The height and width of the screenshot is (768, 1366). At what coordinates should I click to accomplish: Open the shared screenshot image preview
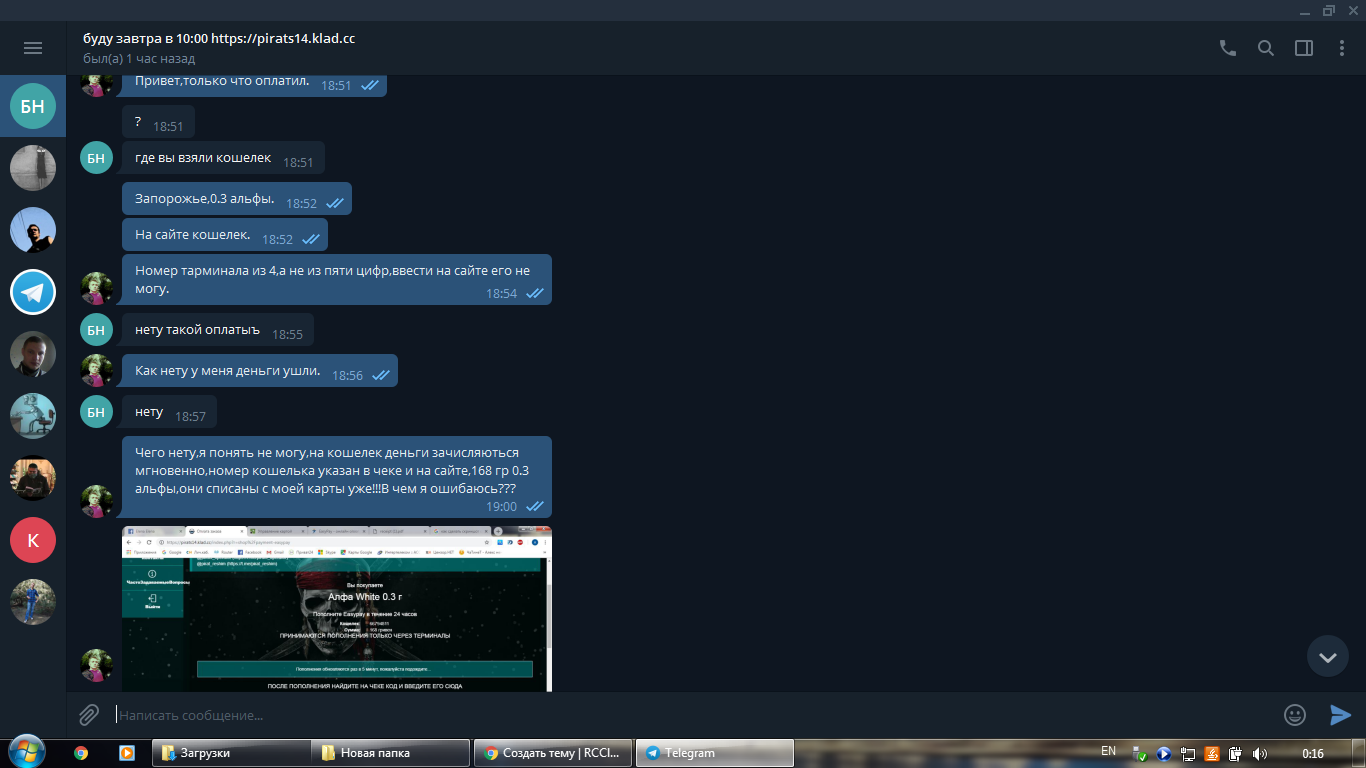click(x=337, y=609)
